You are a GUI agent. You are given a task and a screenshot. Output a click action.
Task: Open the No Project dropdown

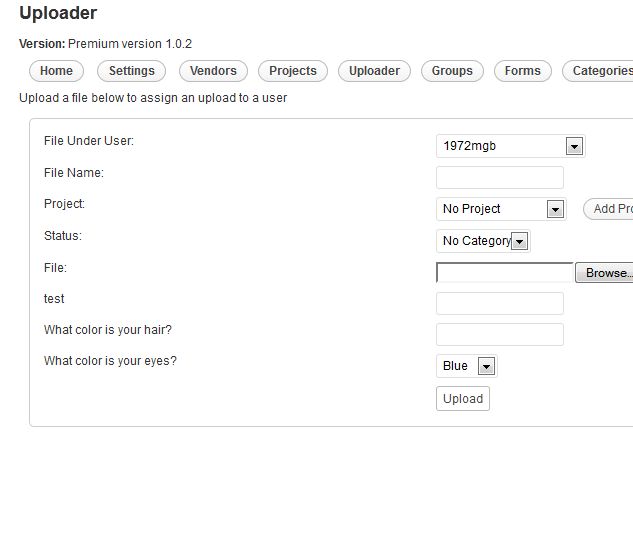pyautogui.click(x=501, y=209)
